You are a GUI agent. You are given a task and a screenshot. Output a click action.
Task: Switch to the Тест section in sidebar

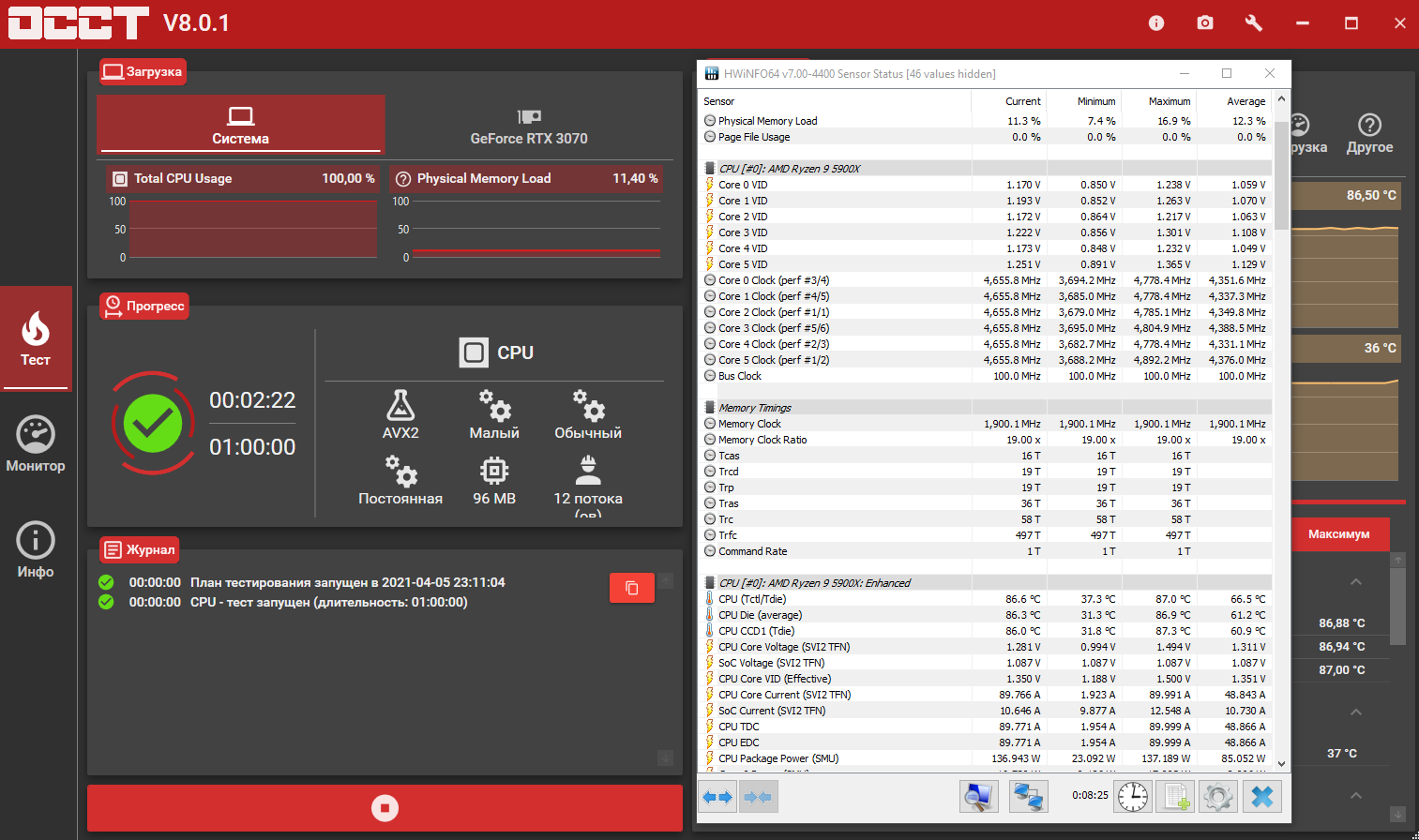tap(36, 337)
